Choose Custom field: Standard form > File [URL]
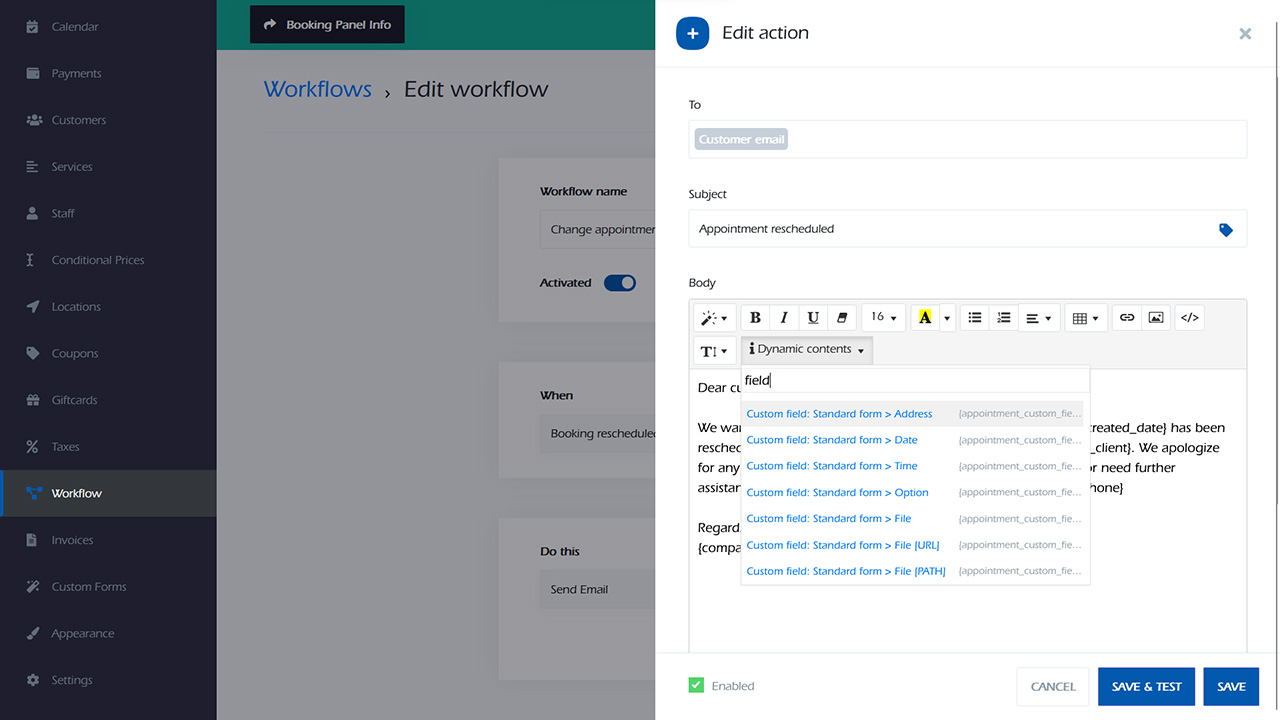 tap(843, 545)
